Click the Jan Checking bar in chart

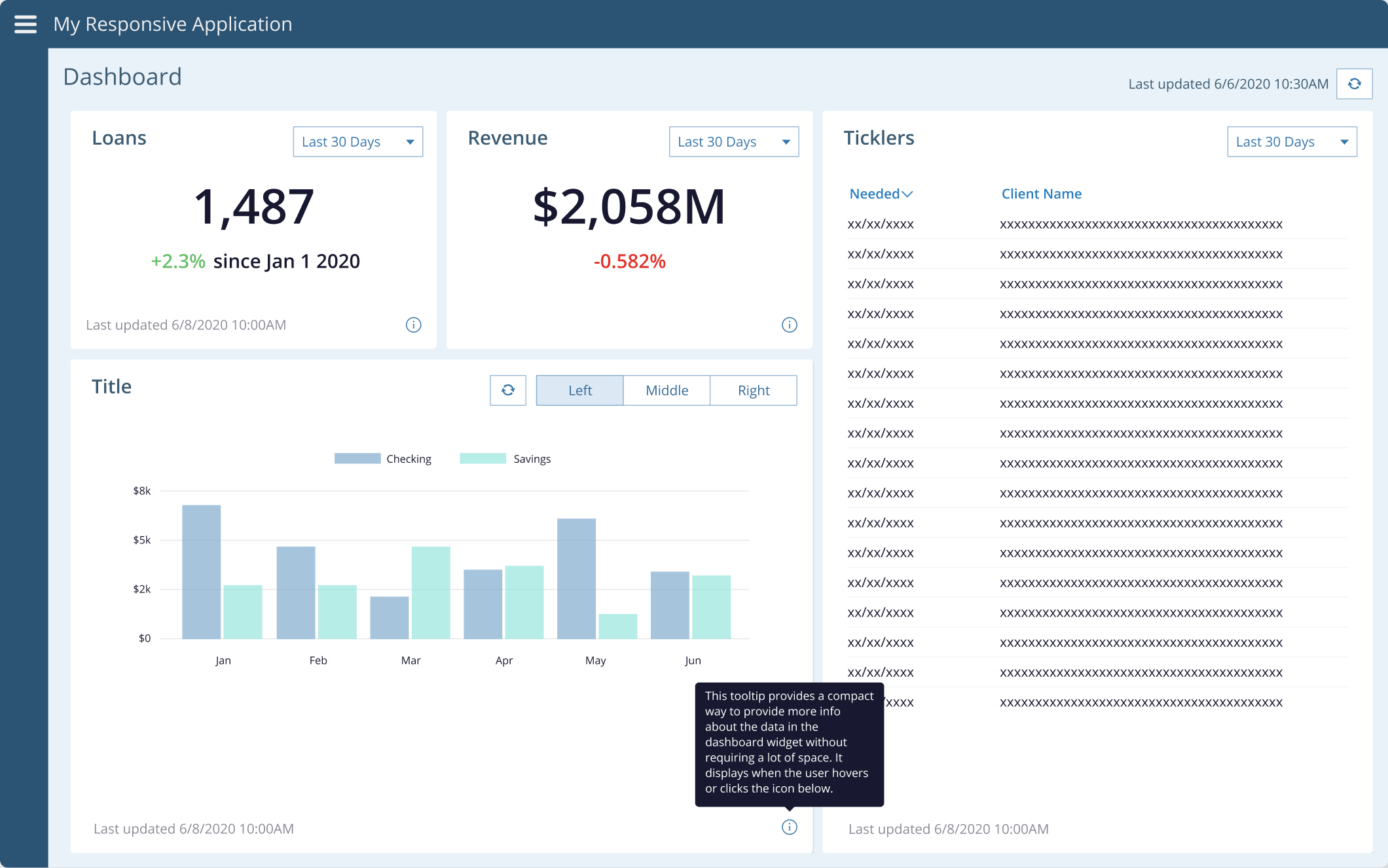click(x=201, y=571)
